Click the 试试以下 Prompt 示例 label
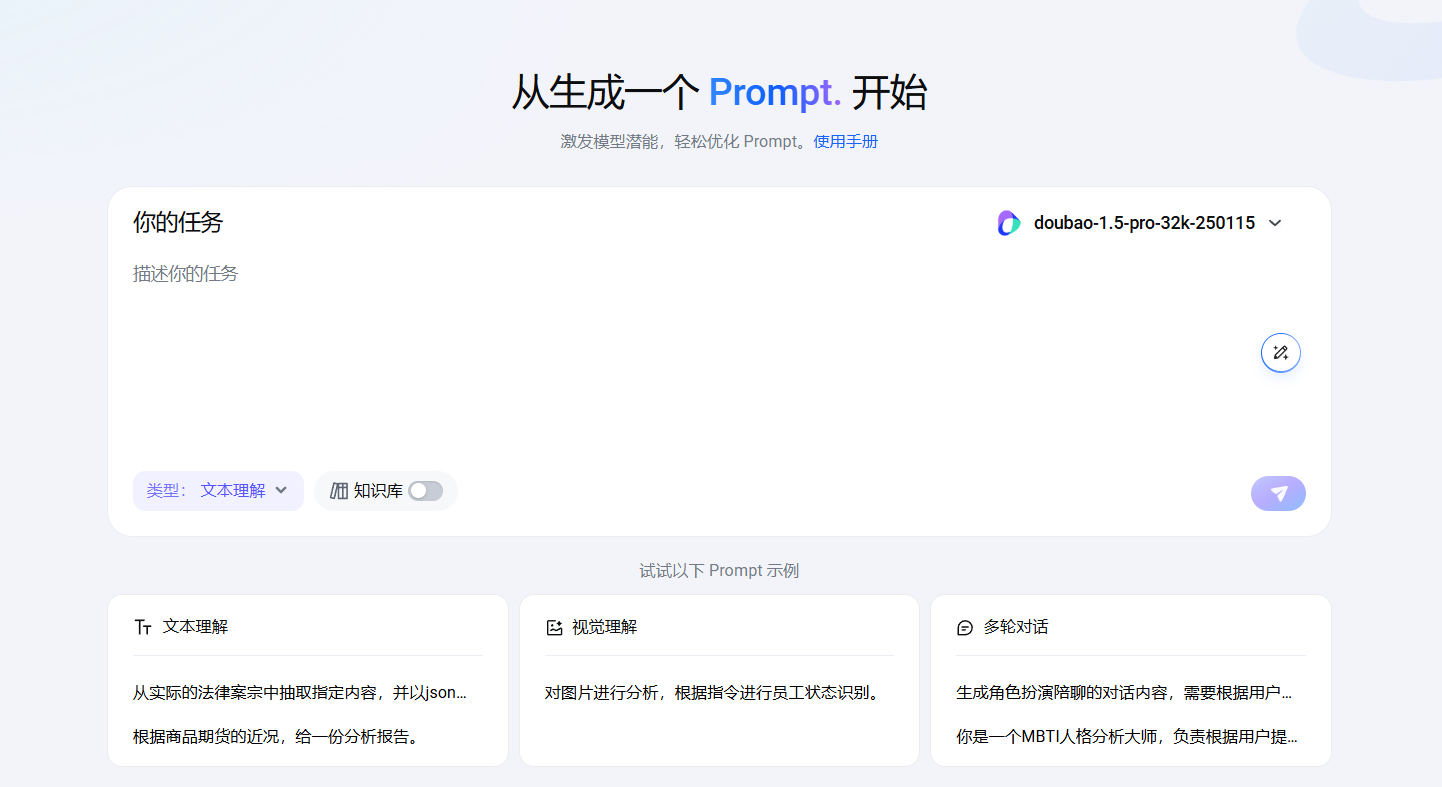Viewport: 1442px width, 787px height. coord(719,571)
